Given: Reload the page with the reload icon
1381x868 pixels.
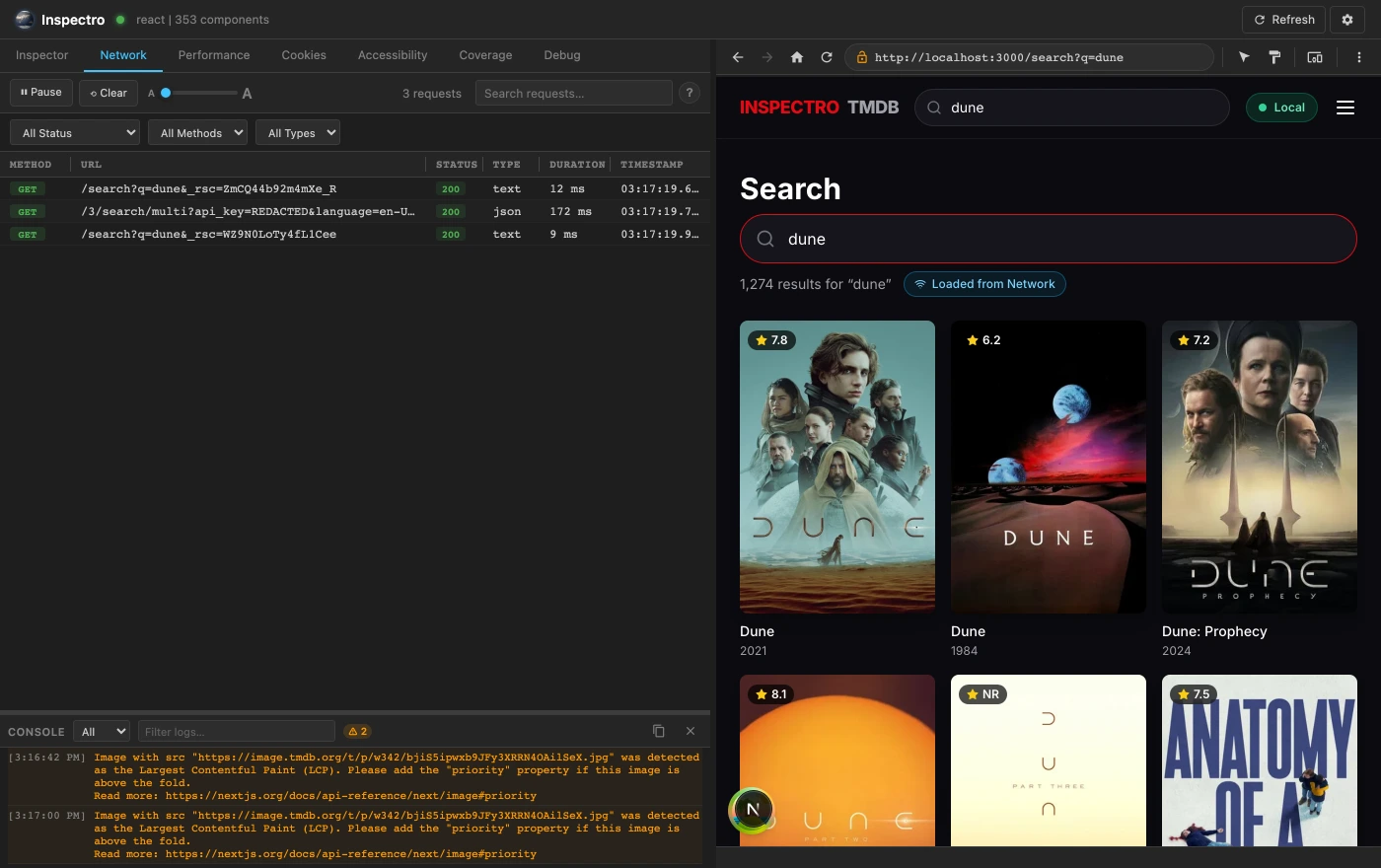Looking at the screenshot, I should (x=827, y=57).
